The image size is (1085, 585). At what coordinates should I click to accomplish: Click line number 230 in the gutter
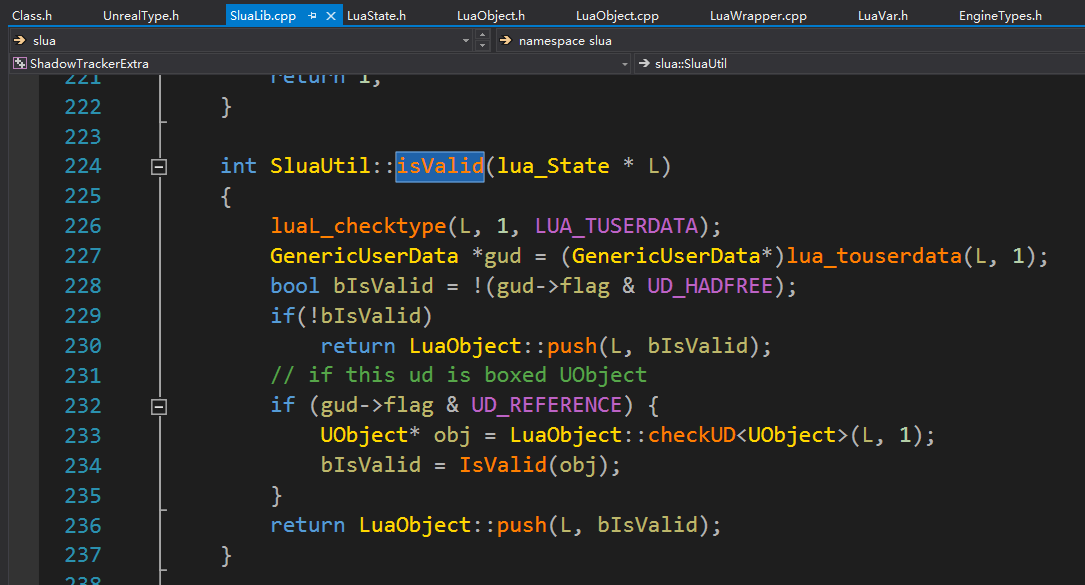click(x=83, y=345)
